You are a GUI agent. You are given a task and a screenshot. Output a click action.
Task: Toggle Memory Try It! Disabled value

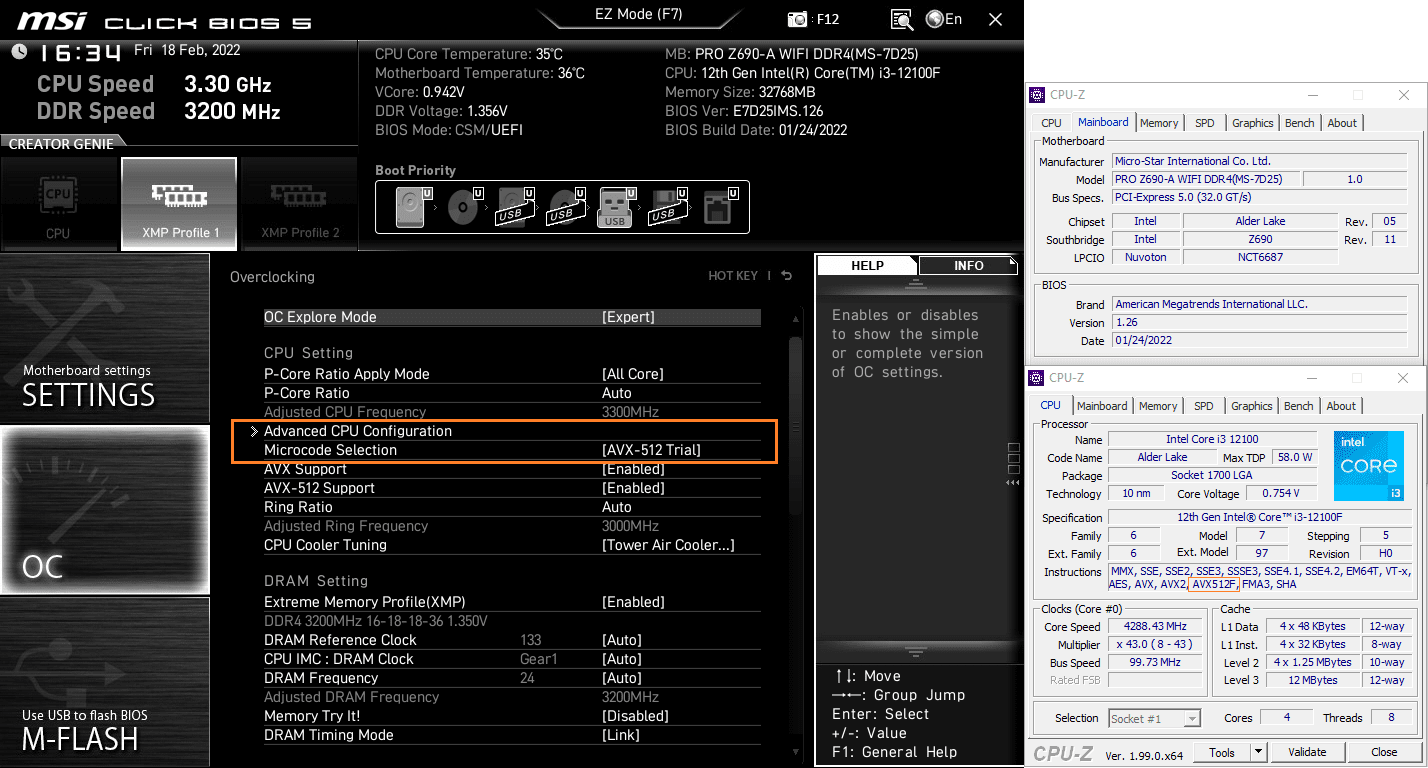pyautogui.click(x=635, y=716)
